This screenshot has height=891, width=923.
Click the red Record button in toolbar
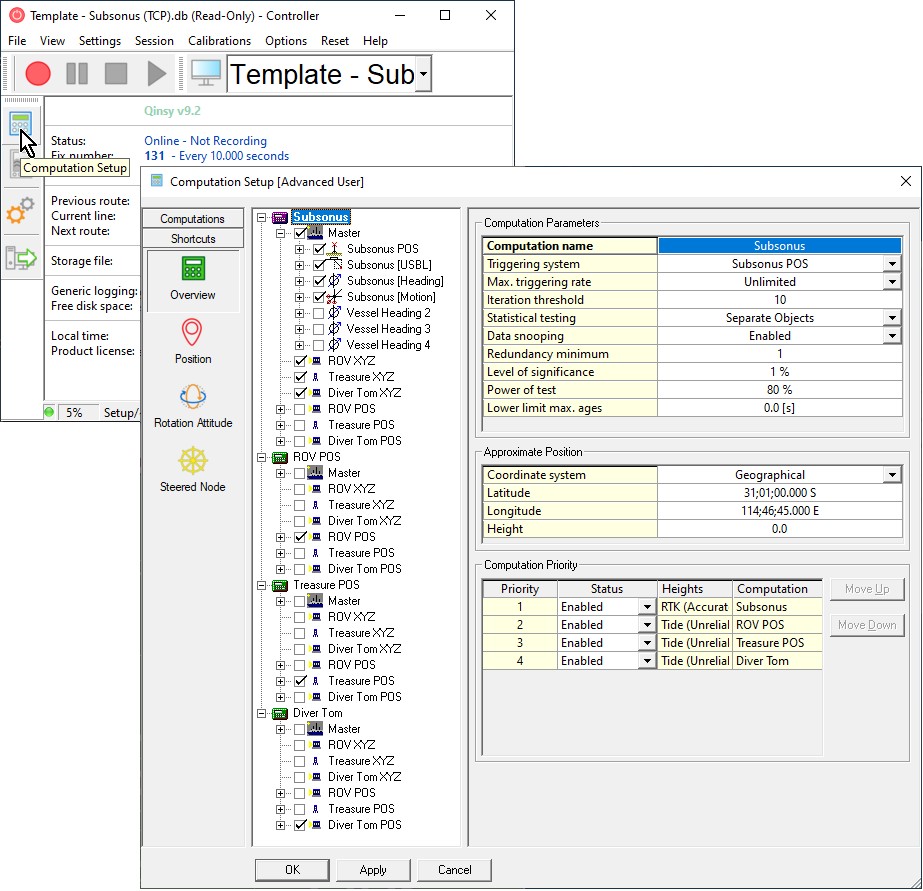38,73
